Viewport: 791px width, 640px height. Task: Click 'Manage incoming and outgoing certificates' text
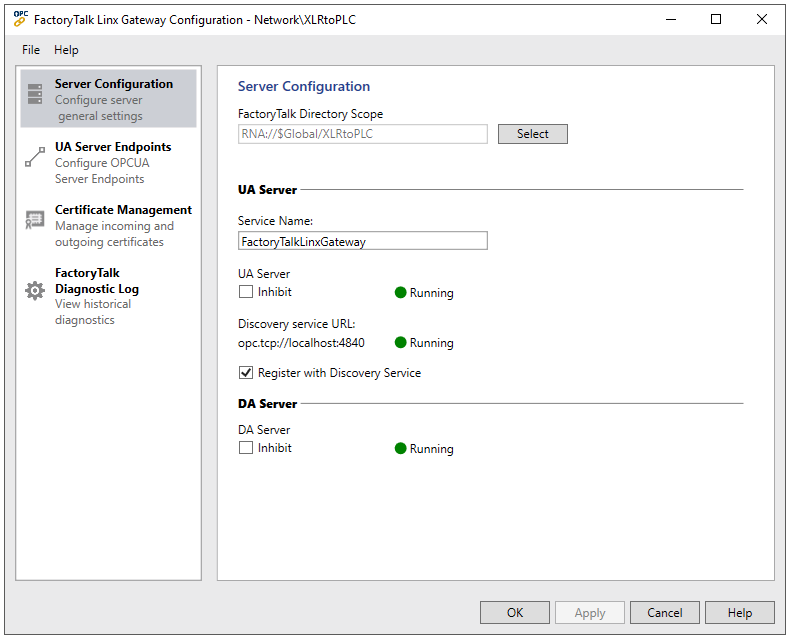click(x=114, y=234)
